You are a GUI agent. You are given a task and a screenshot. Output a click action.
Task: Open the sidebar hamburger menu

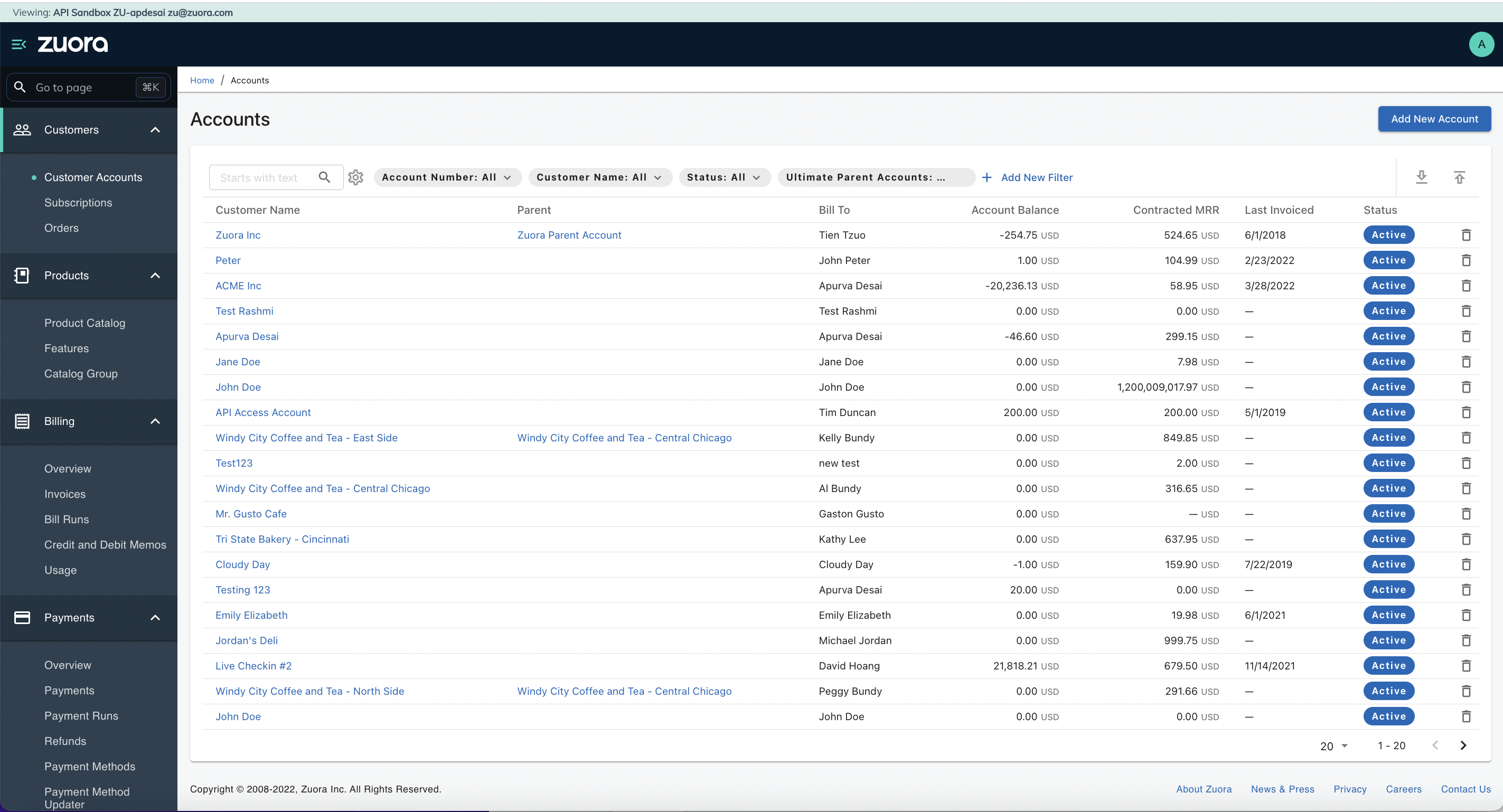[18, 44]
